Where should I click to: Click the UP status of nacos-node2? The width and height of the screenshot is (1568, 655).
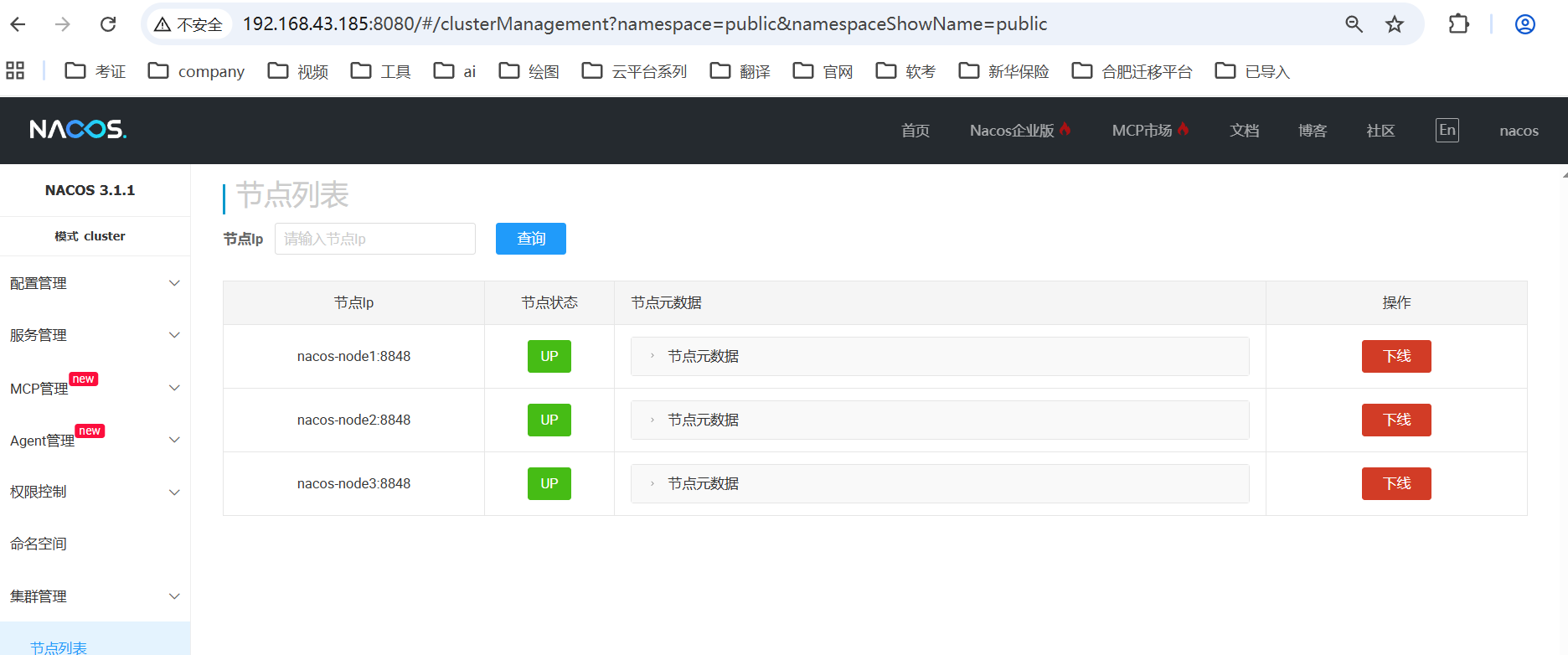[x=549, y=420]
